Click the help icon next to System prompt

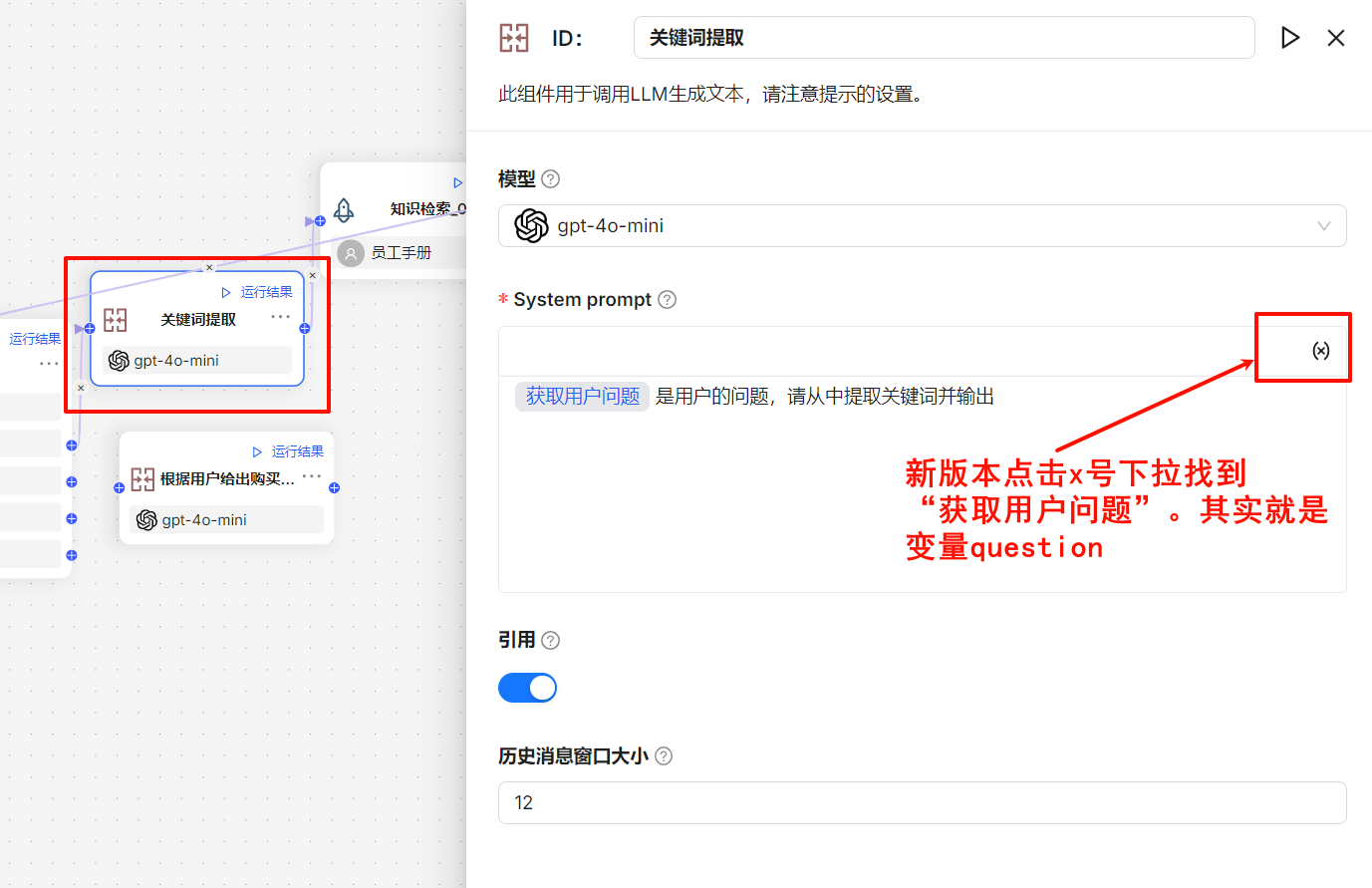(x=667, y=300)
